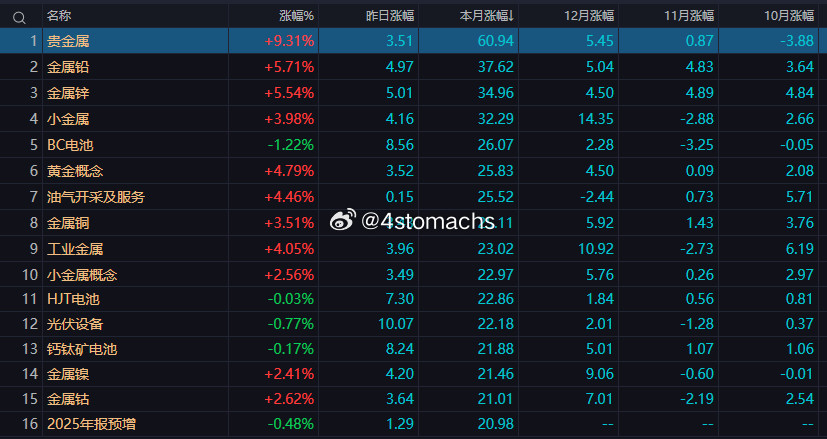
Task: Click the 12月涨幅 column header
Action: [x=589, y=16]
